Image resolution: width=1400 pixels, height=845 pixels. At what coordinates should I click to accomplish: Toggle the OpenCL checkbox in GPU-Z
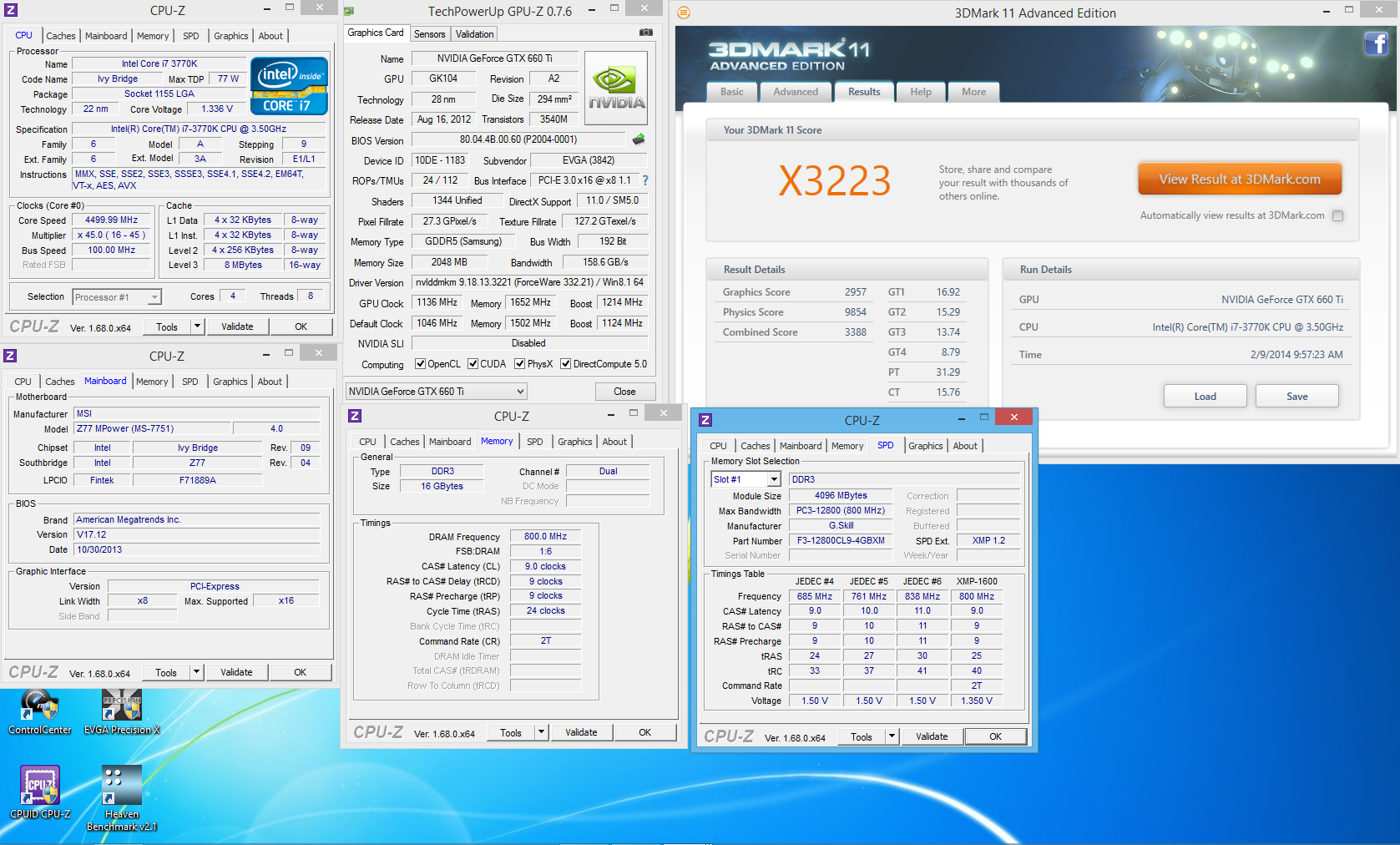coord(420,364)
